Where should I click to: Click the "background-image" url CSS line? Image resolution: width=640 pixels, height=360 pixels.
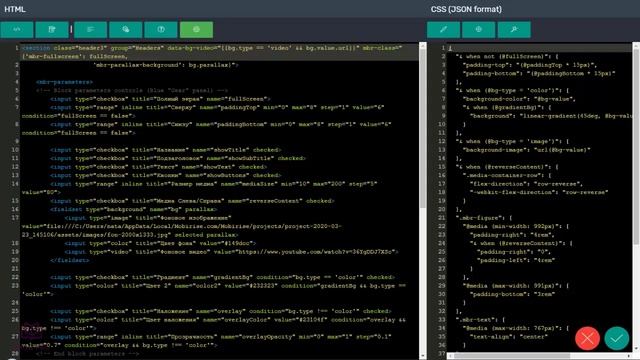click(x=527, y=150)
